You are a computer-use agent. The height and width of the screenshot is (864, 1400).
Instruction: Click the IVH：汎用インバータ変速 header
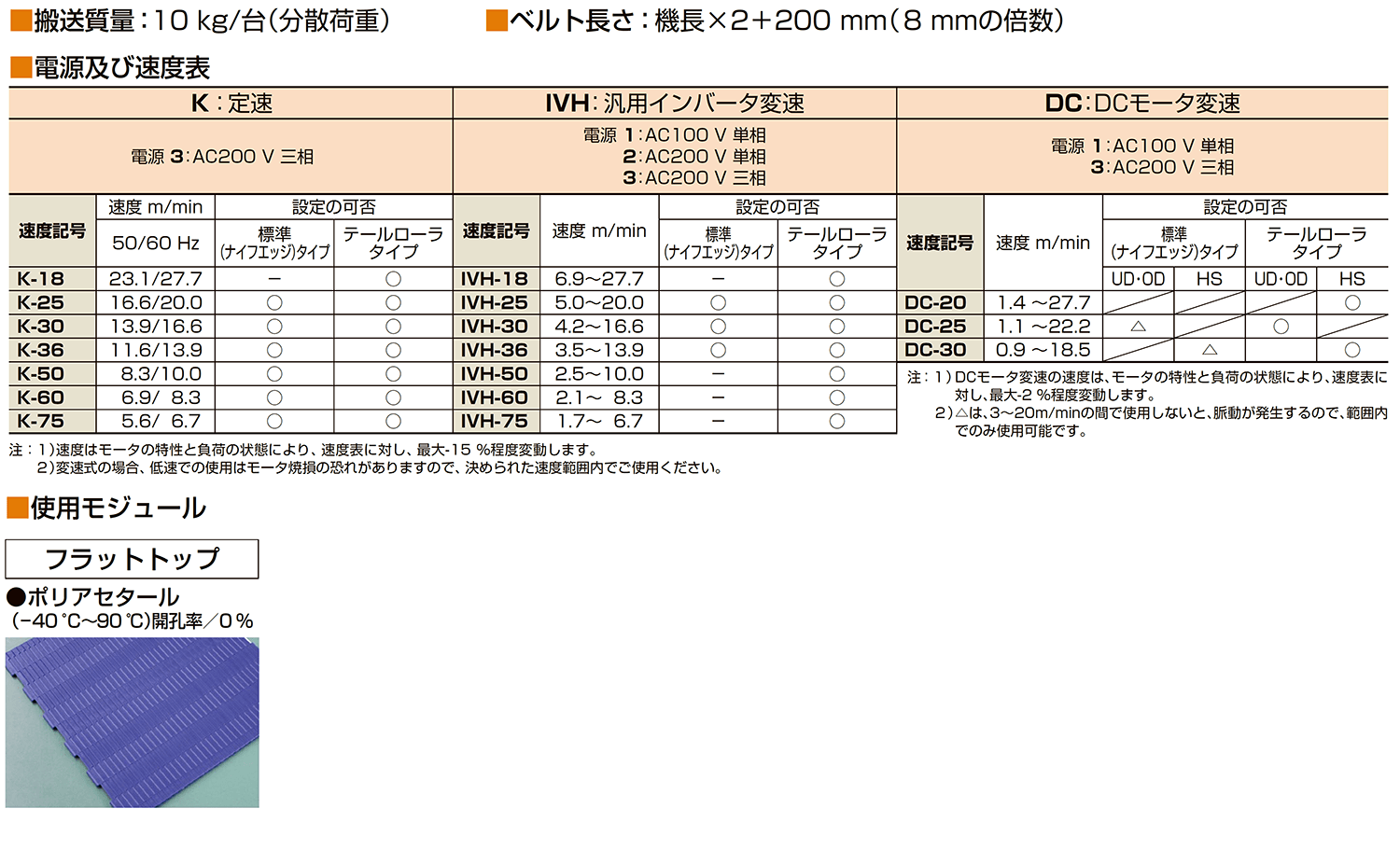pos(675,104)
